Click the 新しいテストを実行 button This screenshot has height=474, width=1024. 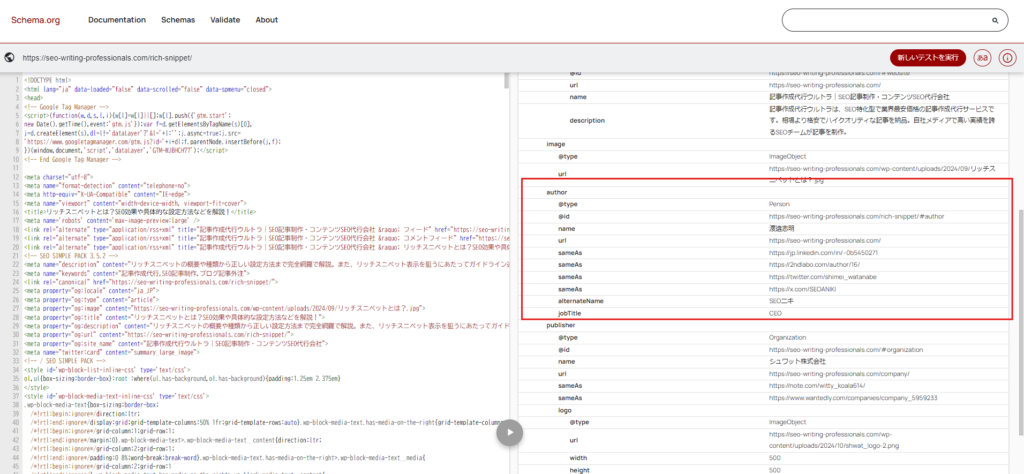(927, 58)
